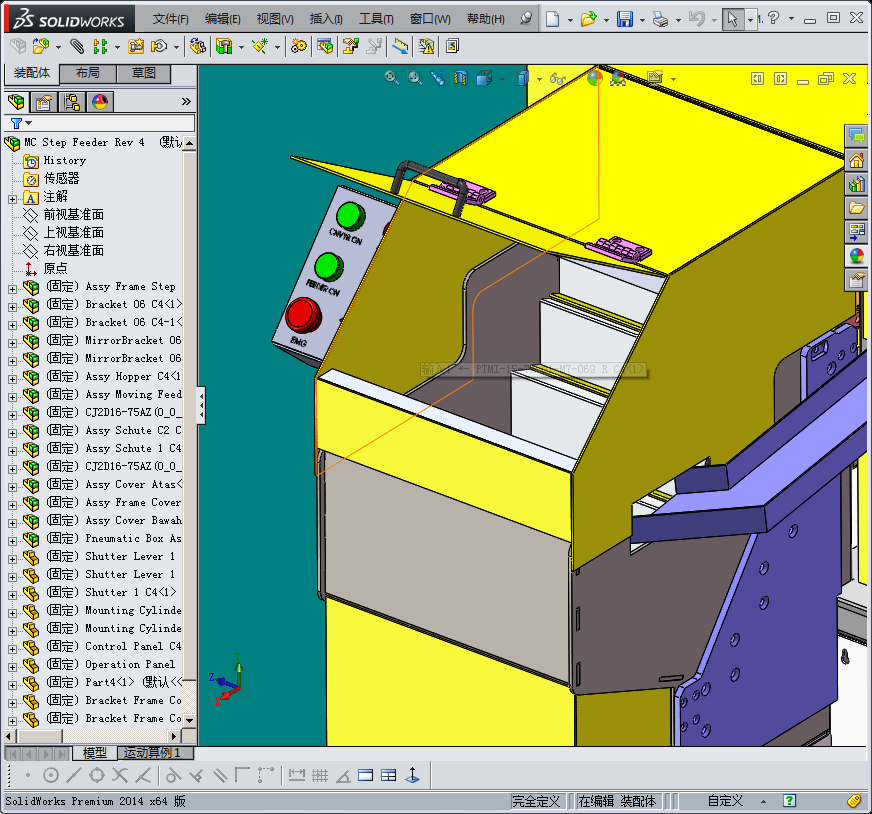Open the 编辑(E) menu

coord(222,19)
